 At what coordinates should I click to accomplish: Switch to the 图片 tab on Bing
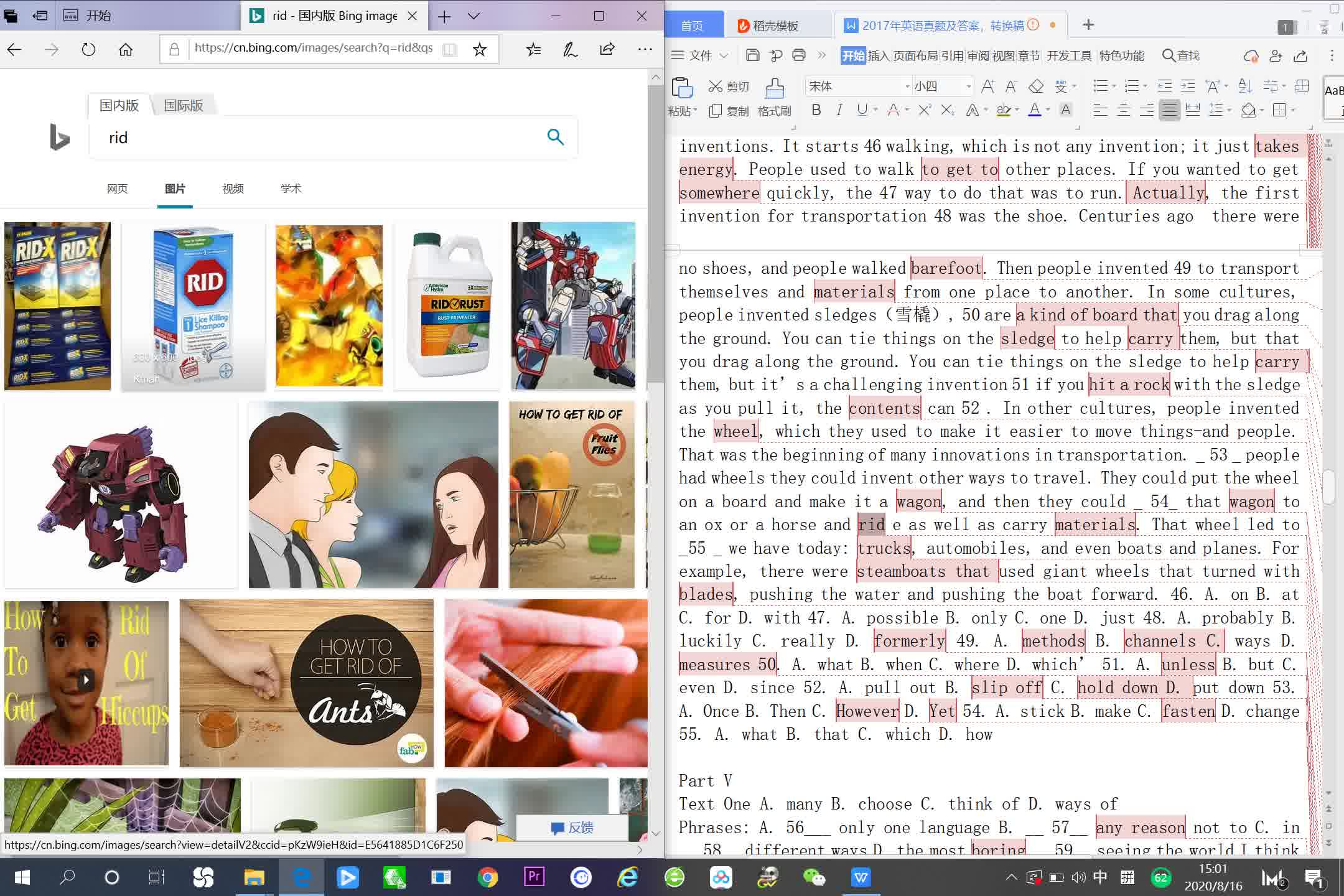pos(175,189)
